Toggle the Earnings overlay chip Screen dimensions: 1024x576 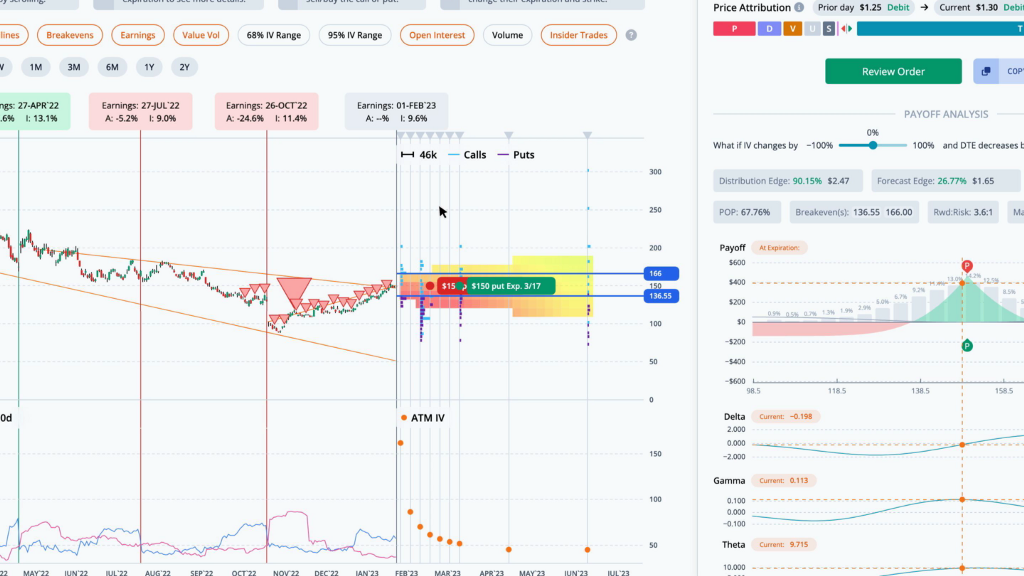point(138,35)
